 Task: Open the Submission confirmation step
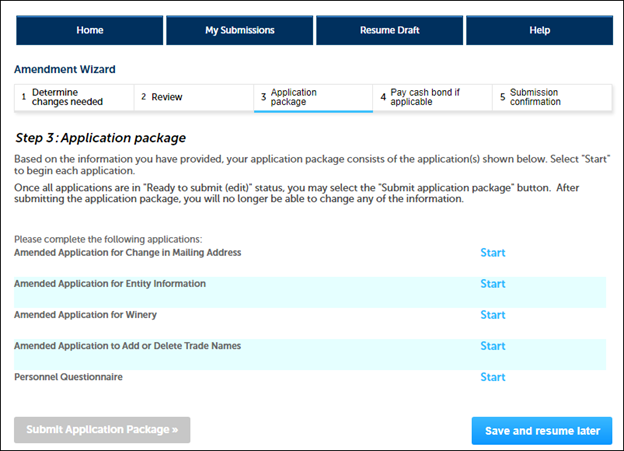pyautogui.click(x=552, y=97)
